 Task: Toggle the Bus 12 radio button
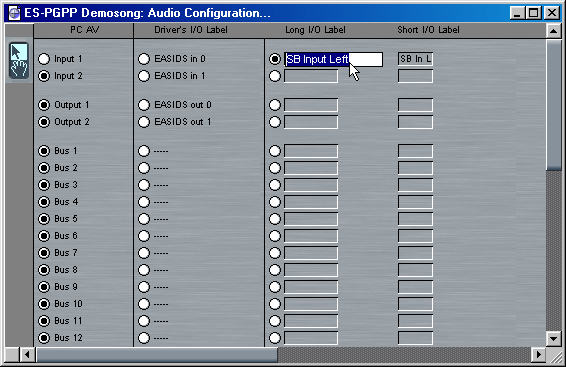[x=44, y=338]
